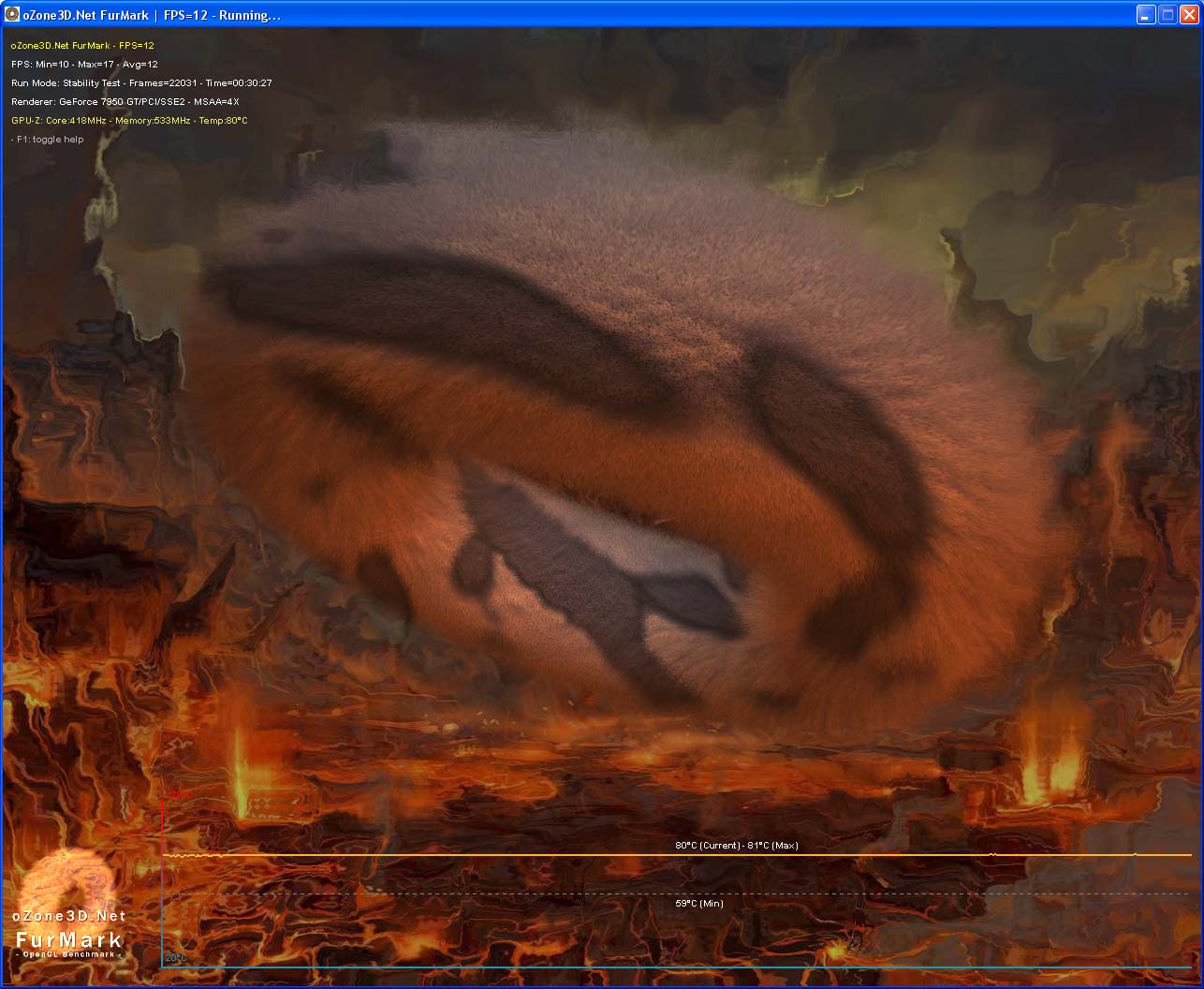Click the '20°C' axis label on temperature graph
The width and height of the screenshot is (1204, 989).
176,957
